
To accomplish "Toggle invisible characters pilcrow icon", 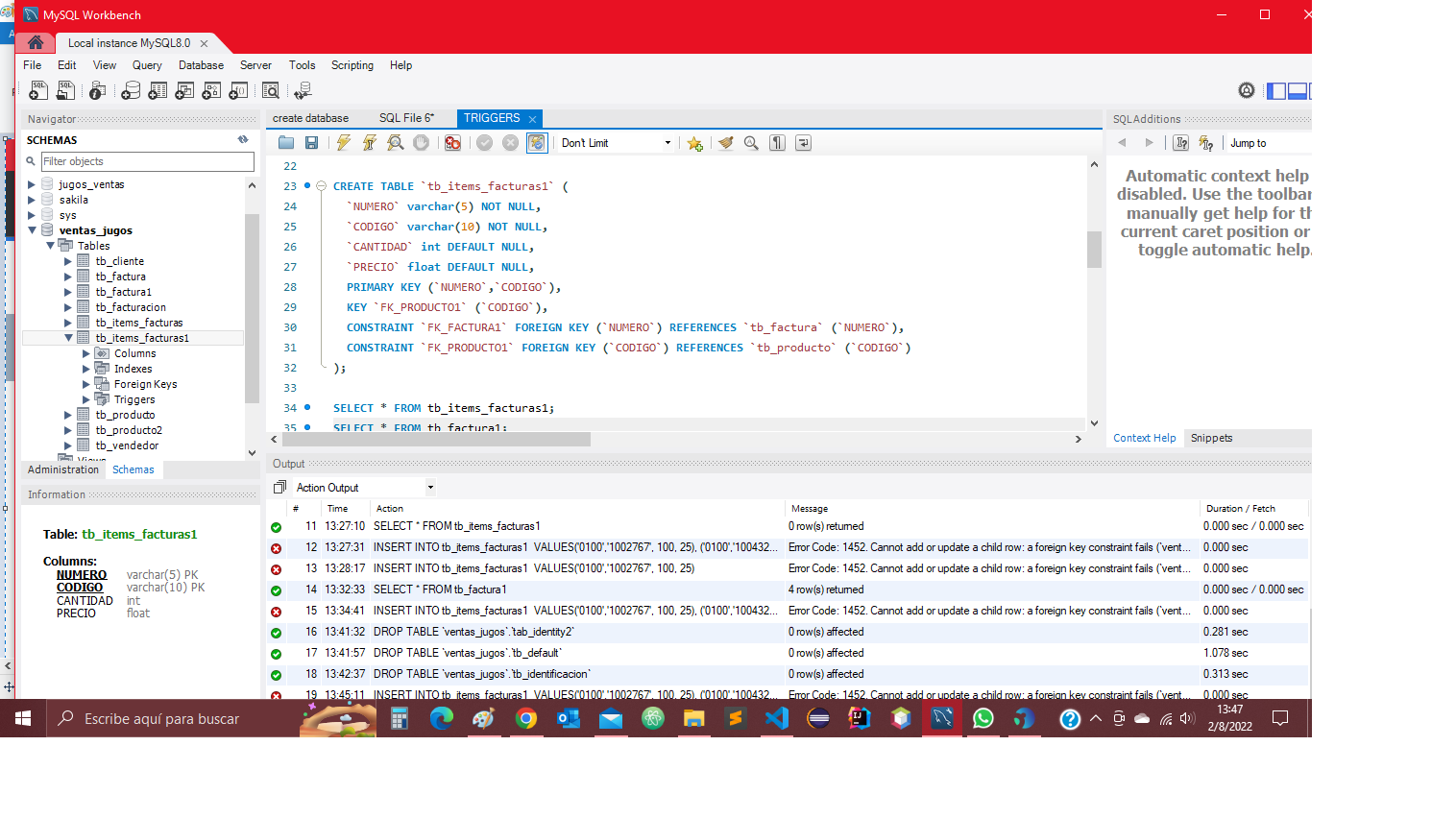I will (777, 143).
